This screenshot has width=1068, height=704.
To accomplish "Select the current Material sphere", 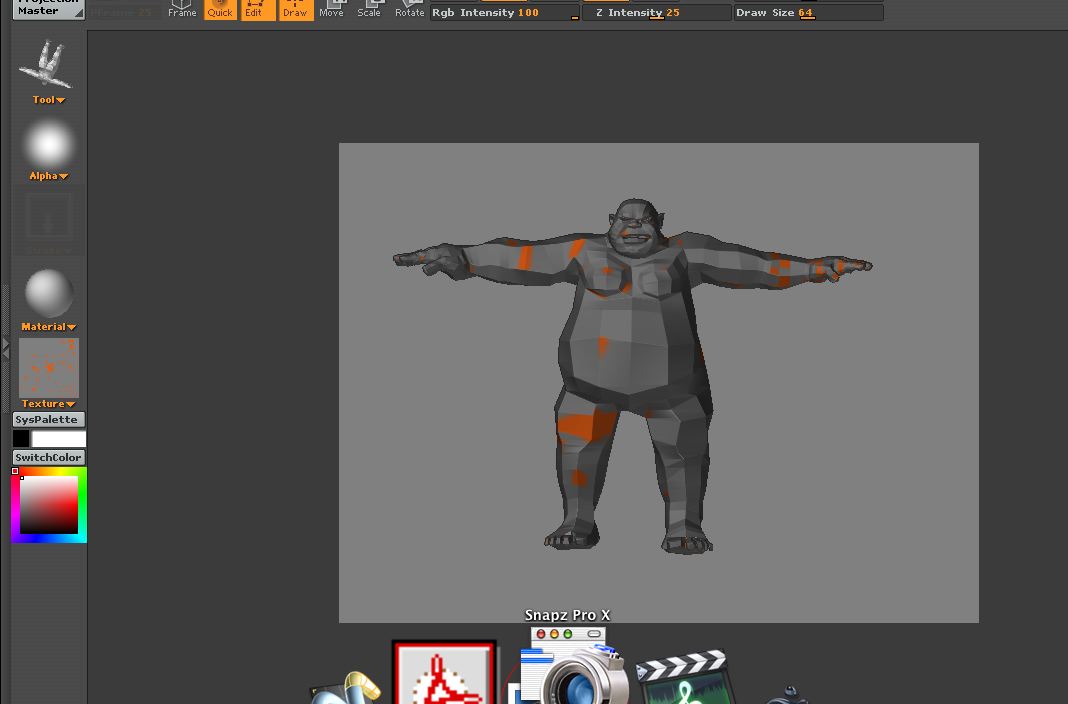I will click(x=47, y=292).
